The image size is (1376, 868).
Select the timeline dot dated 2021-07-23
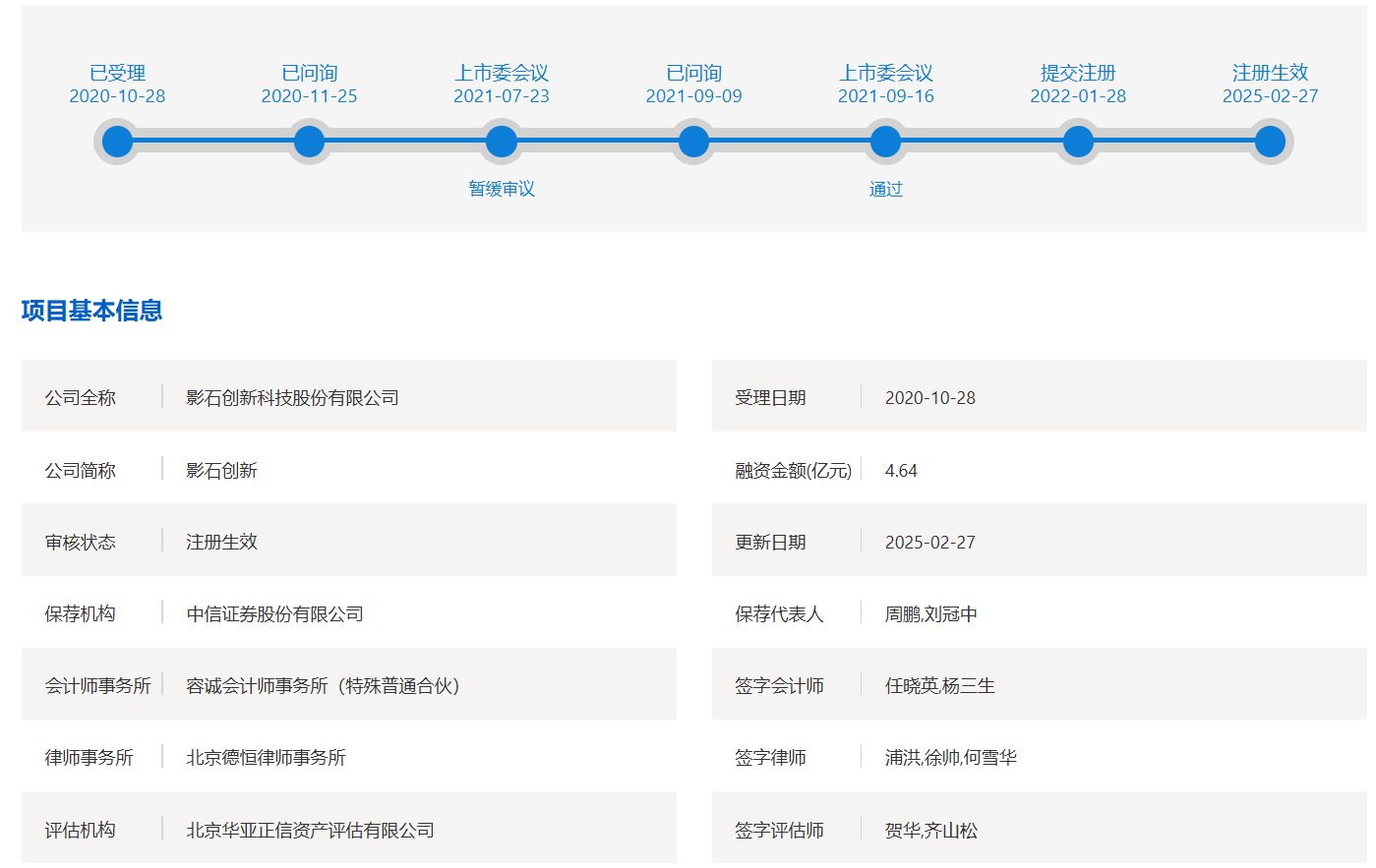pyautogui.click(x=502, y=142)
